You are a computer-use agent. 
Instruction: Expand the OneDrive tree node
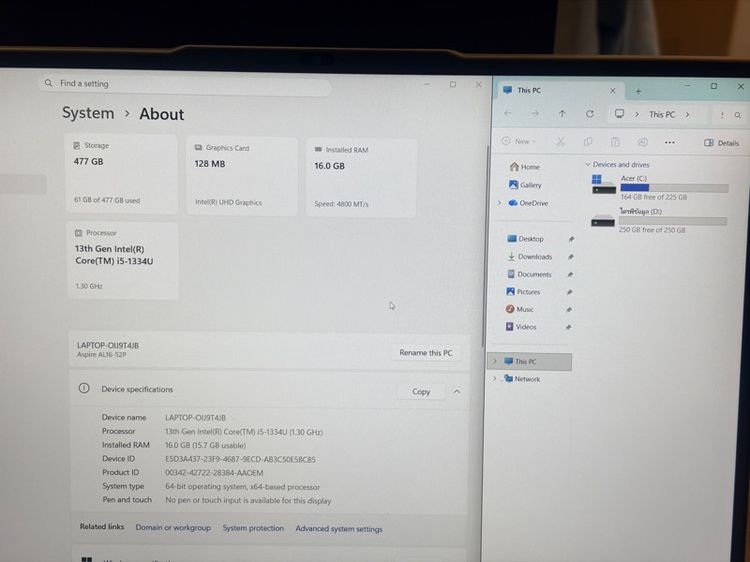coord(499,203)
